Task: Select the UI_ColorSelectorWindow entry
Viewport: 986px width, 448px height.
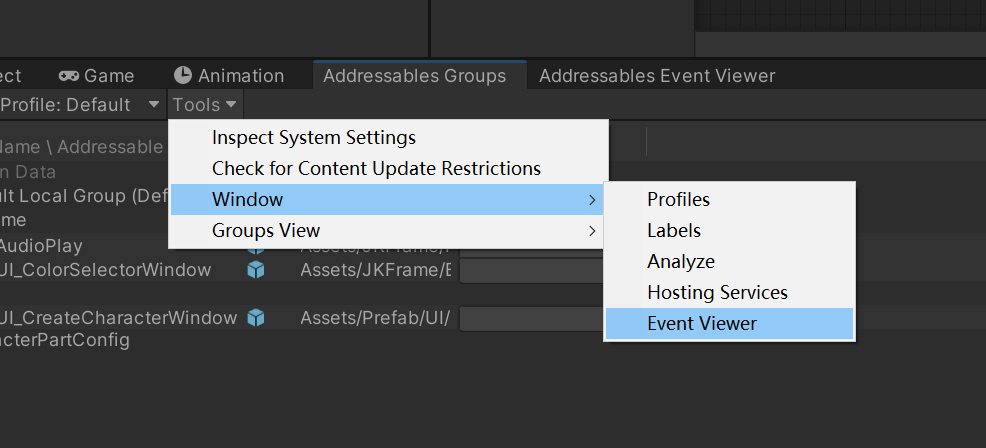Action: coord(105,270)
